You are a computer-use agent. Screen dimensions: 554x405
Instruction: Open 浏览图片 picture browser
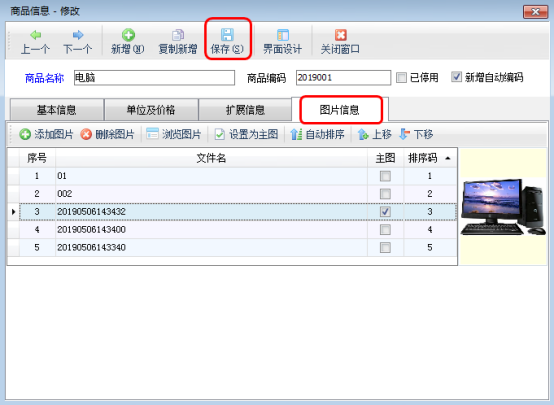point(173,134)
